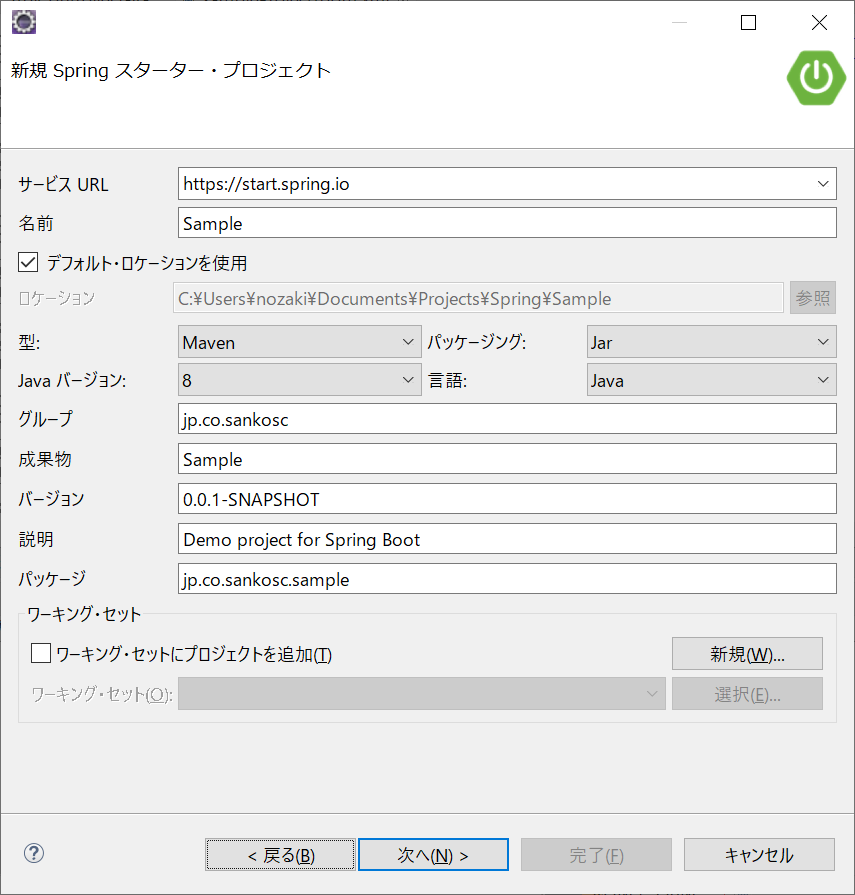Click the < 戻る(B) button
This screenshot has width=855, height=895.
280,854
